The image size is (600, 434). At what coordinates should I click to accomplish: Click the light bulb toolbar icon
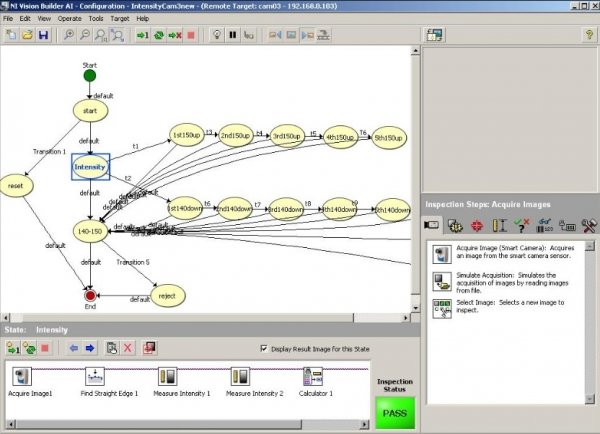tap(215, 35)
